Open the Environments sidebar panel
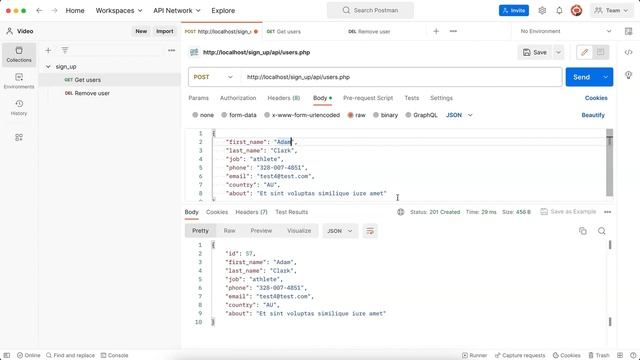 point(19,81)
